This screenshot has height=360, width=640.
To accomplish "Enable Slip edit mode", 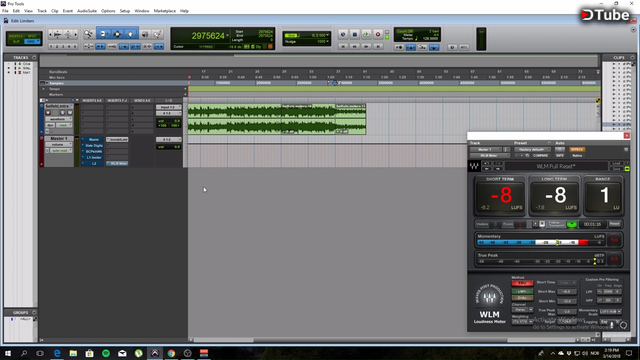I will tap(16, 41).
